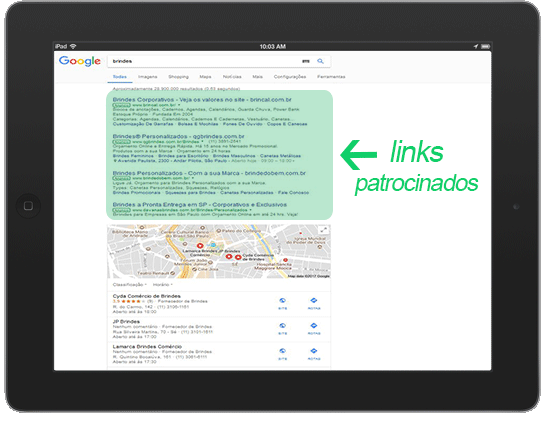Click sitelink Fale Conosco
This screenshot has width=545, height=425.
293,193
